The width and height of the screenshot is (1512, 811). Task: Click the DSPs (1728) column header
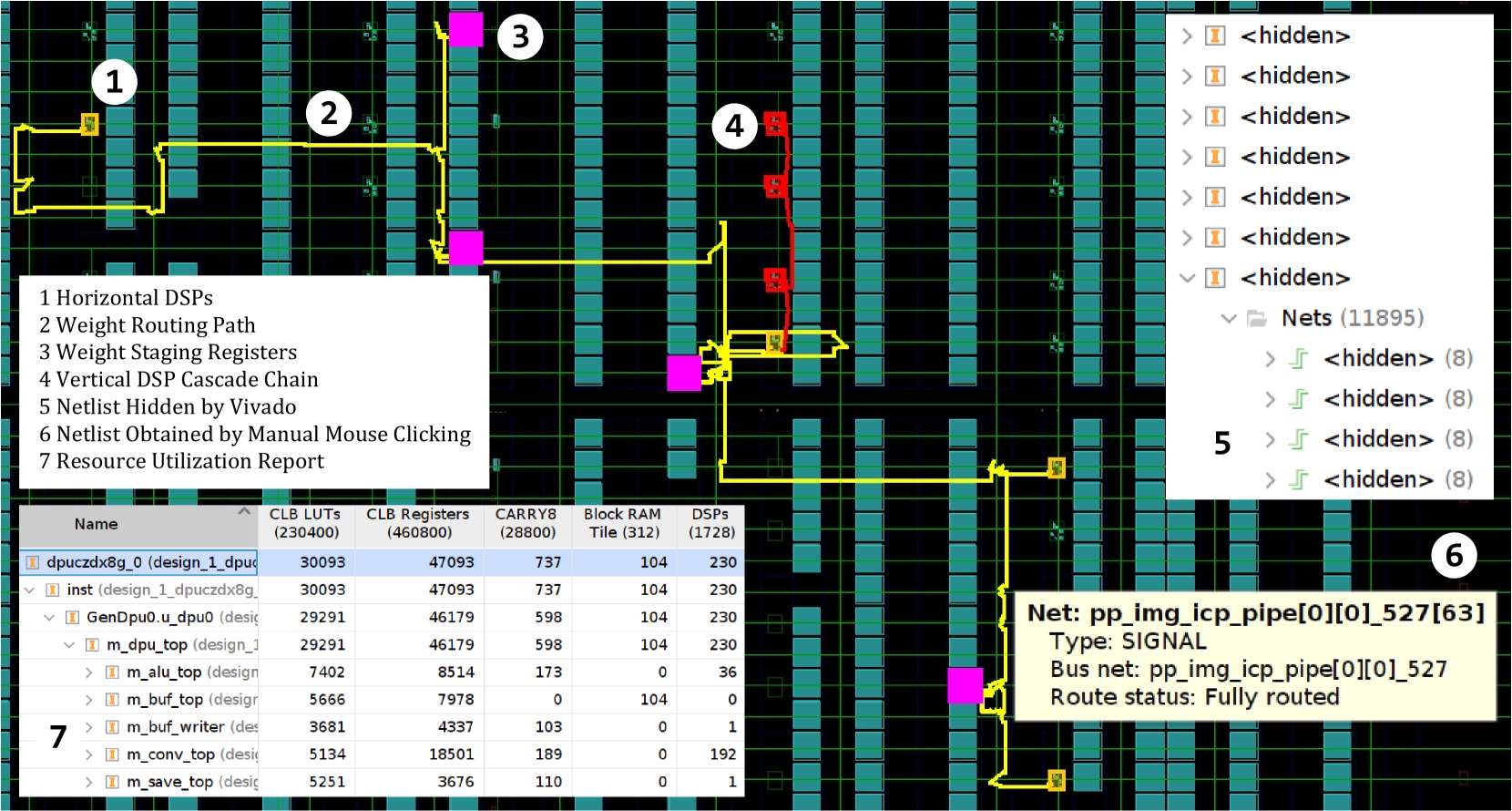tap(710, 524)
